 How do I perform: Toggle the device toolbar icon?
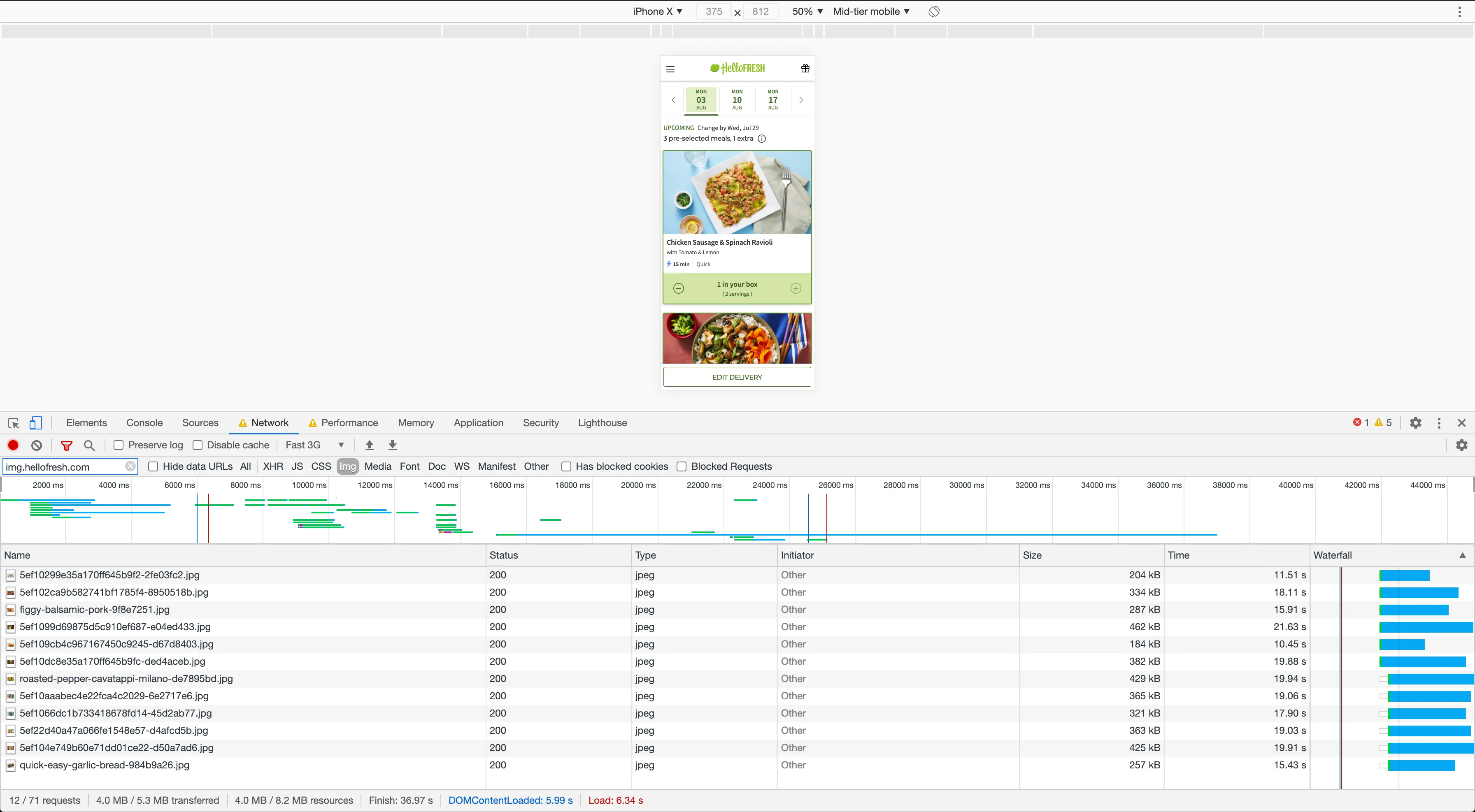(35, 423)
